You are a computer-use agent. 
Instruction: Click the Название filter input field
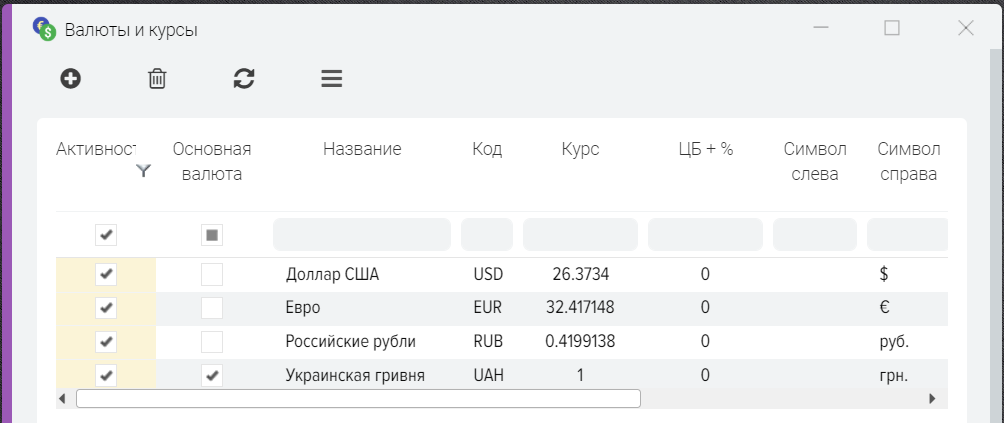click(362, 235)
